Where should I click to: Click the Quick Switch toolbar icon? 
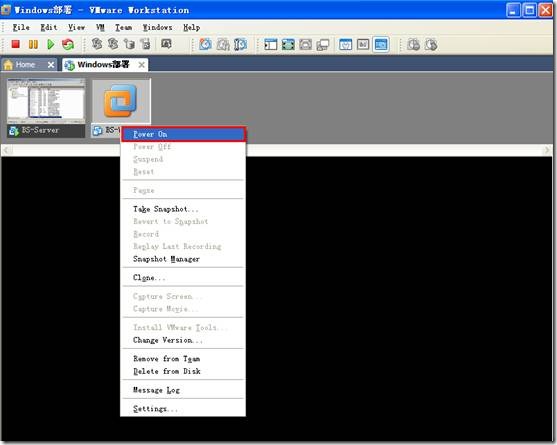coord(305,44)
